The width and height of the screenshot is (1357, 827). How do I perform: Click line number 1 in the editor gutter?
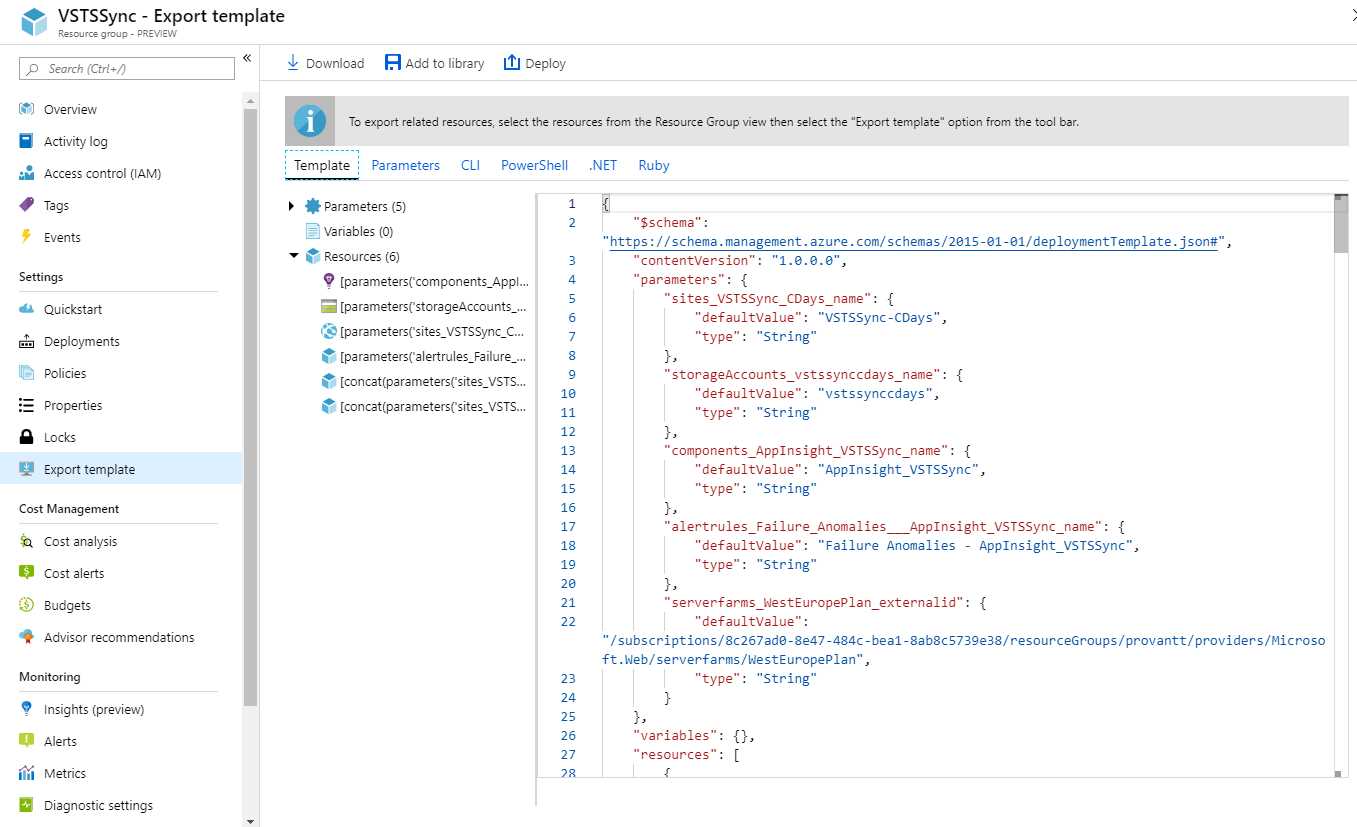[x=572, y=203]
